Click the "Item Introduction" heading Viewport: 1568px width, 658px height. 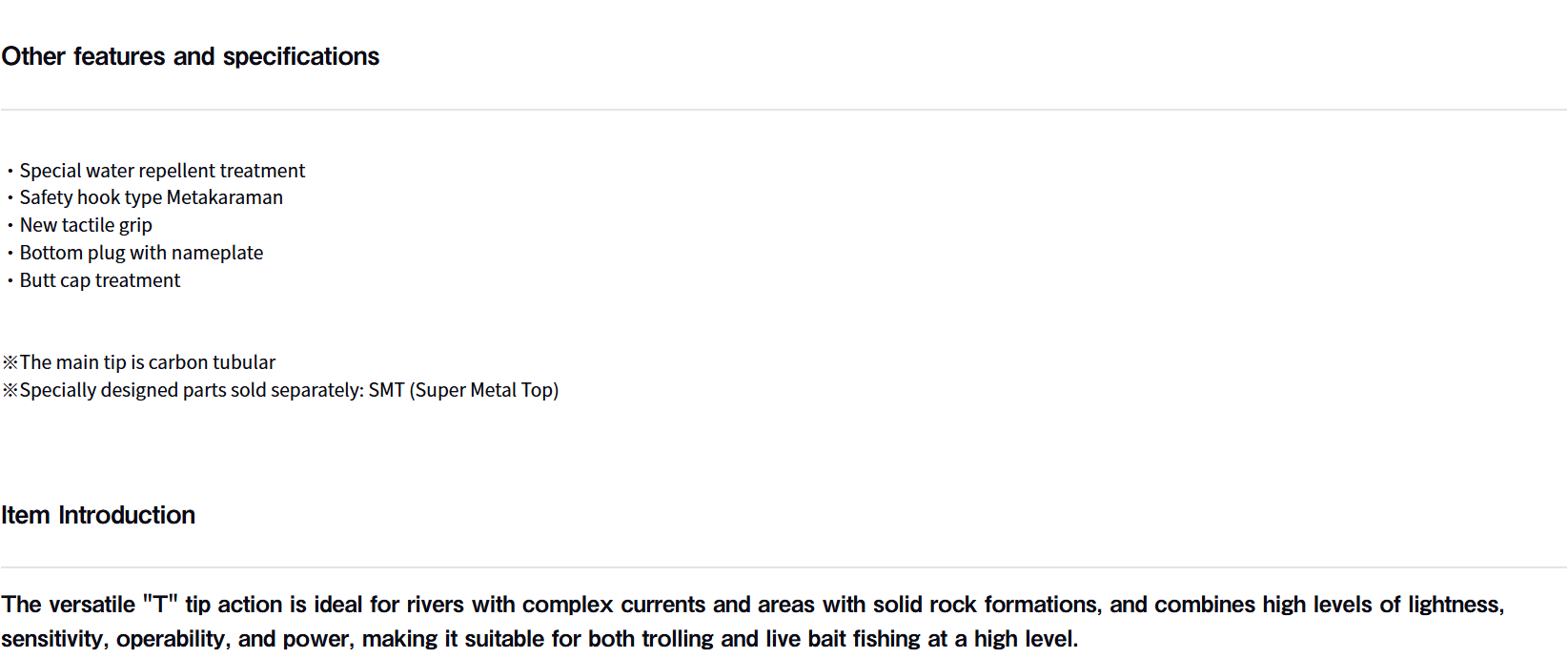point(98,515)
